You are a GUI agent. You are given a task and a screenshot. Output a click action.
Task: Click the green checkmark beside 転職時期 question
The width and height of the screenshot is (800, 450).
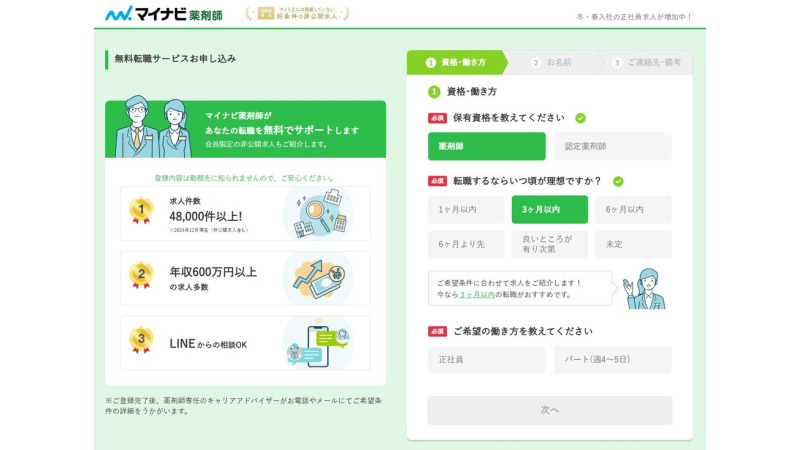pyautogui.click(x=618, y=181)
